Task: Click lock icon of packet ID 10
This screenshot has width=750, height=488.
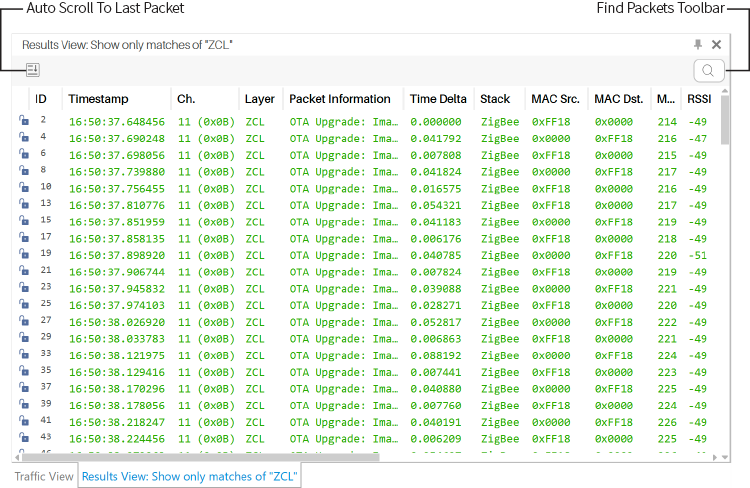Action: tap(23, 188)
